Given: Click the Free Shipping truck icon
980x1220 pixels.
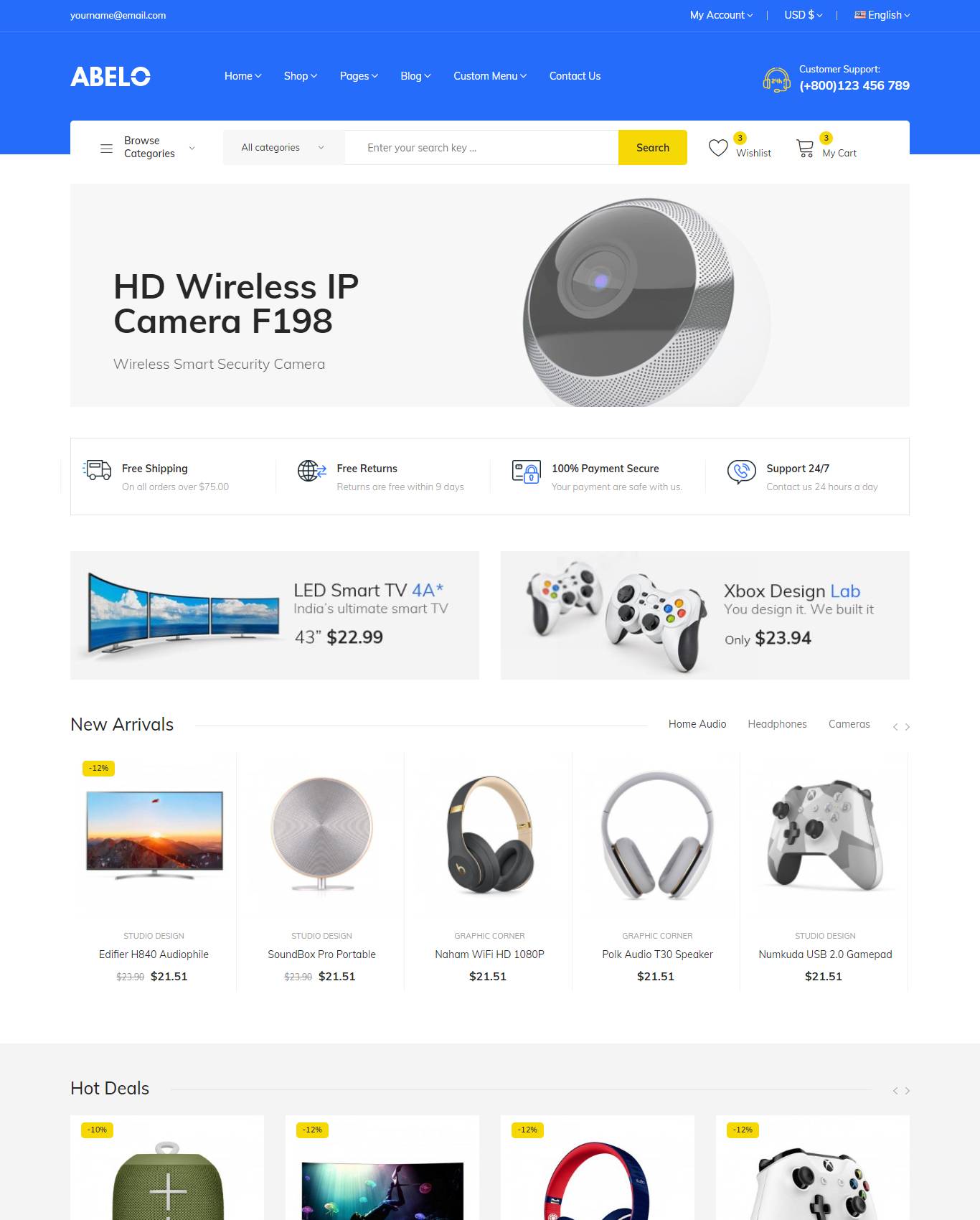Looking at the screenshot, I should click(98, 470).
